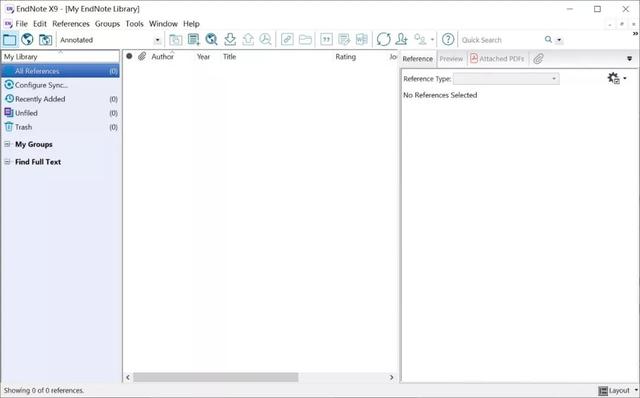Click the Quick Search magnifier icon
640x398 pixels.
pos(549,40)
